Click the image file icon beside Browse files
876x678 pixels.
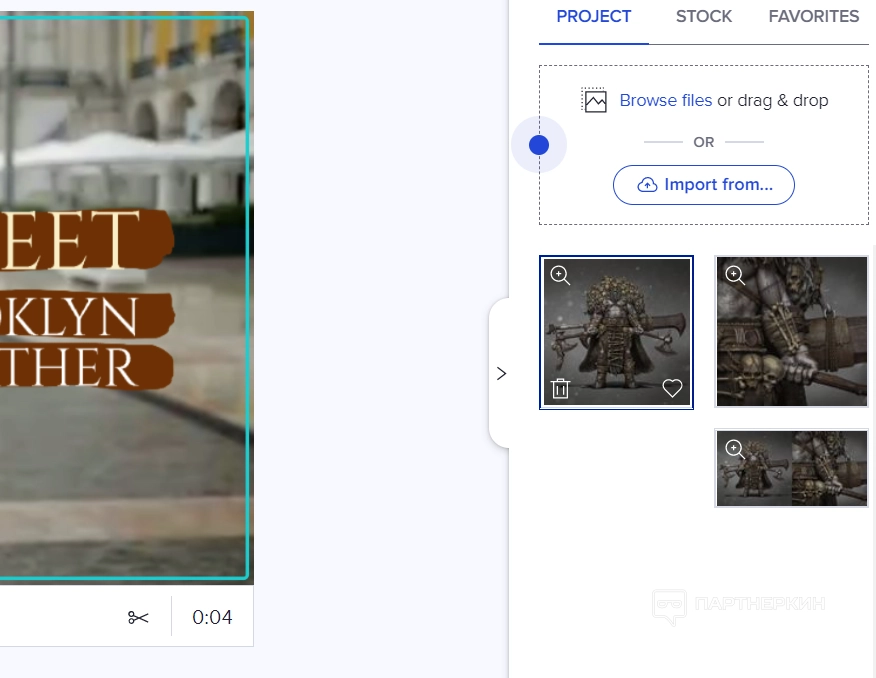coord(595,100)
